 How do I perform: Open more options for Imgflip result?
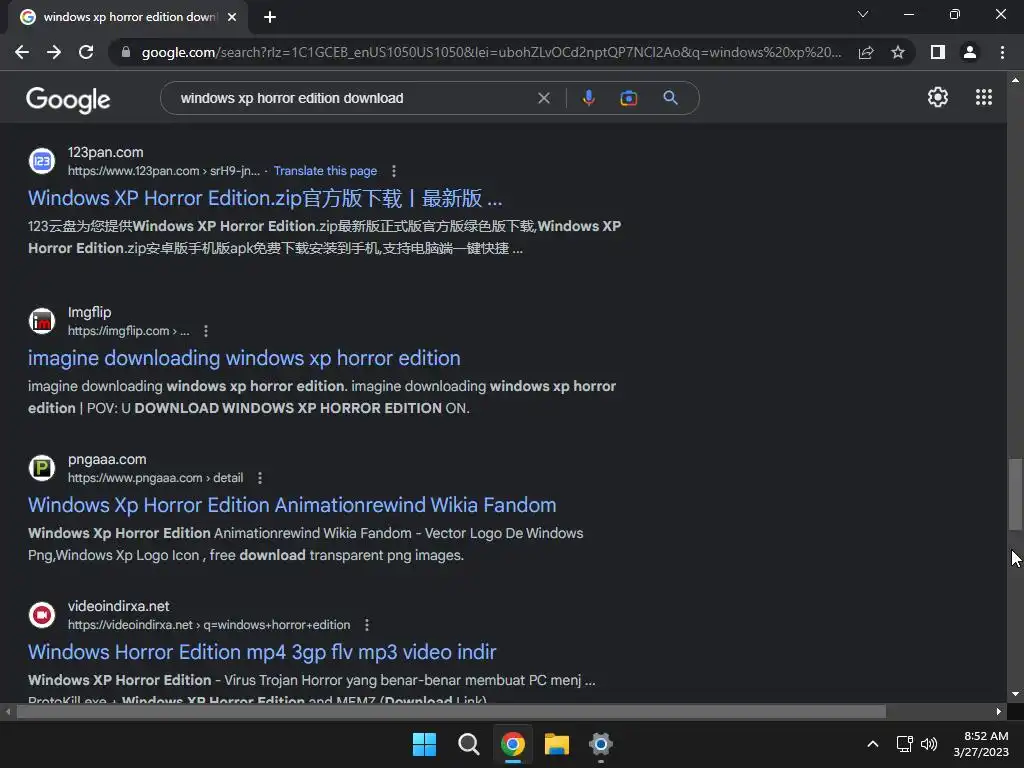coord(206,331)
